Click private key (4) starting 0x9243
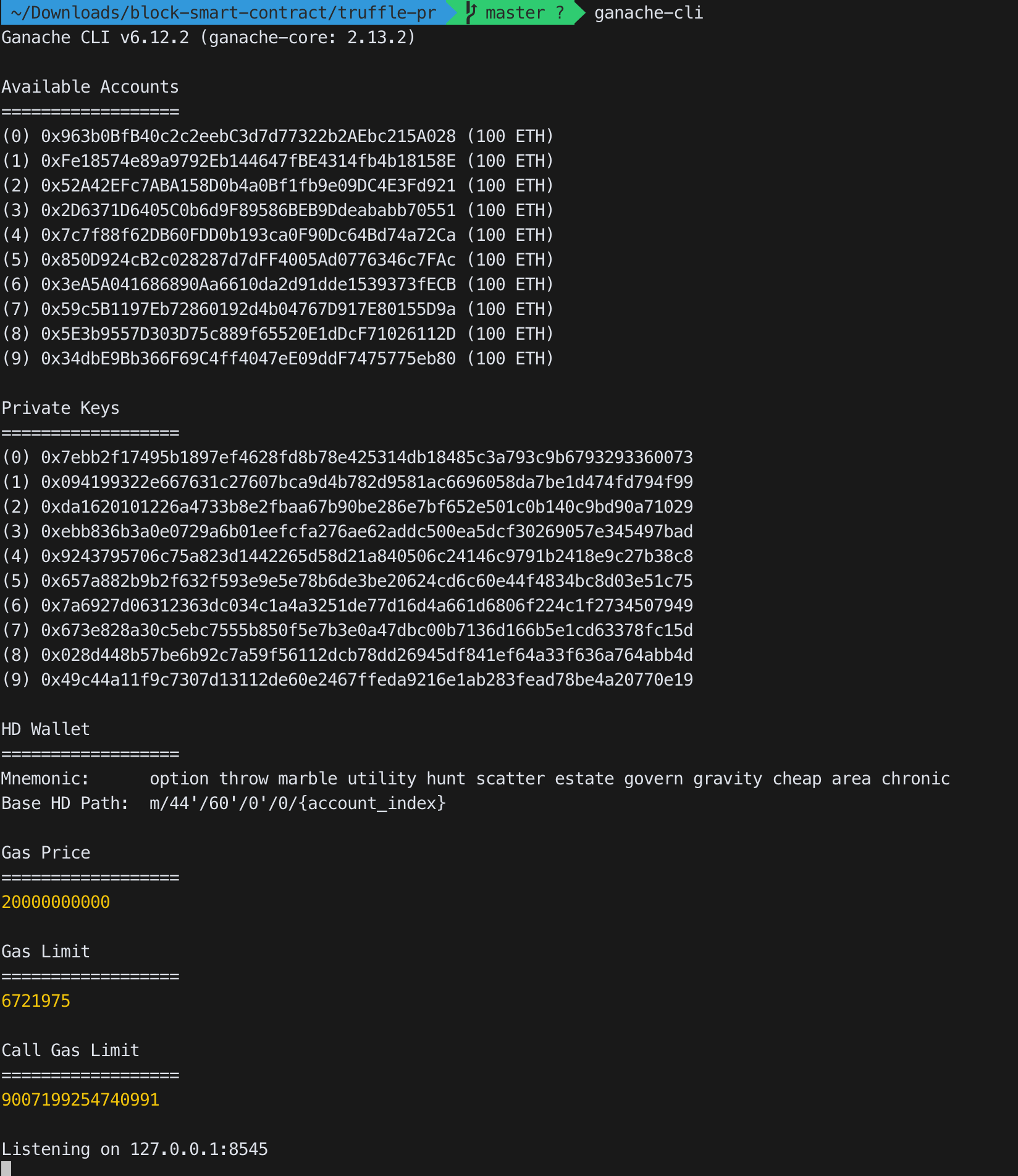The width and height of the screenshot is (1018, 1176). 367,556
